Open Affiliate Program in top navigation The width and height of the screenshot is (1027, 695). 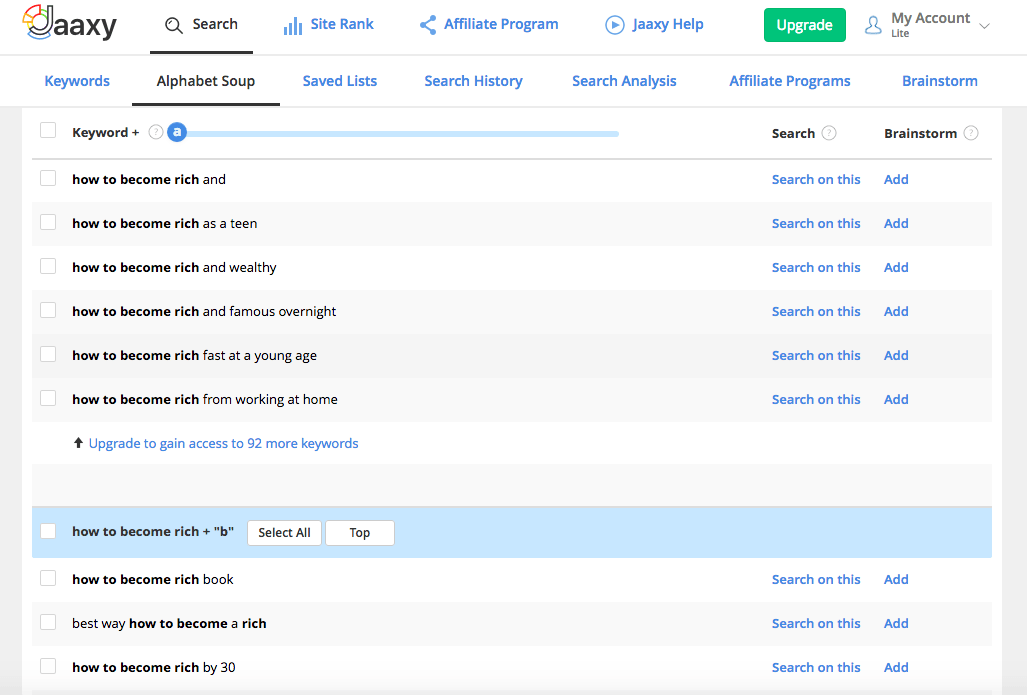489,25
